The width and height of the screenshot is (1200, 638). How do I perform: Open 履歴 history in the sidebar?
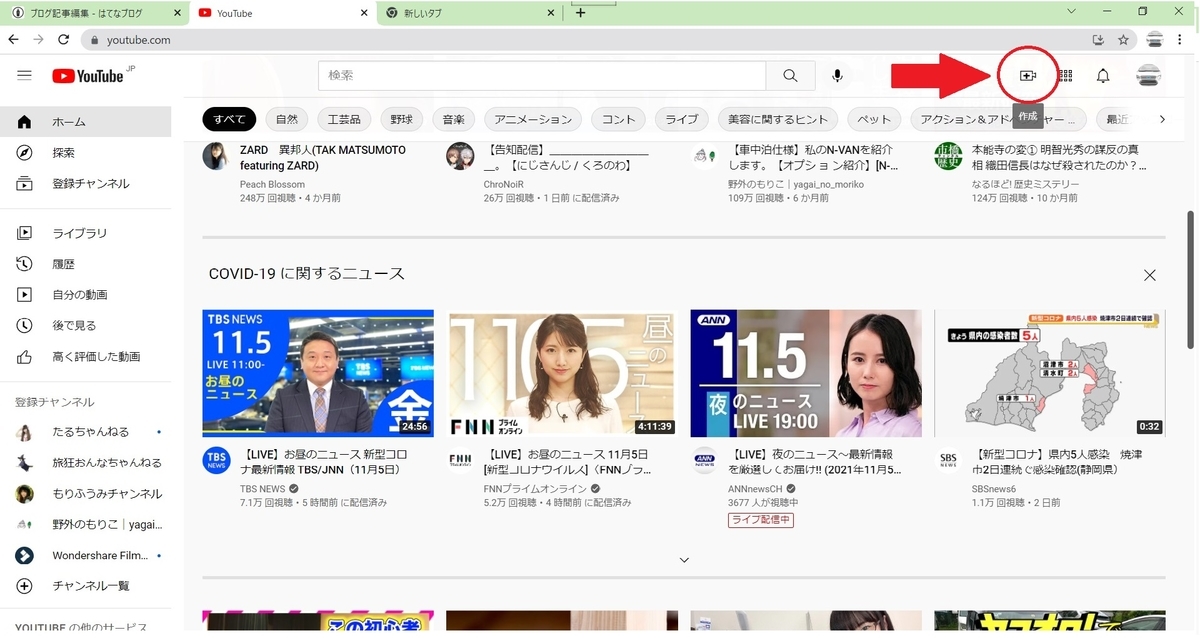coord(85,264)
